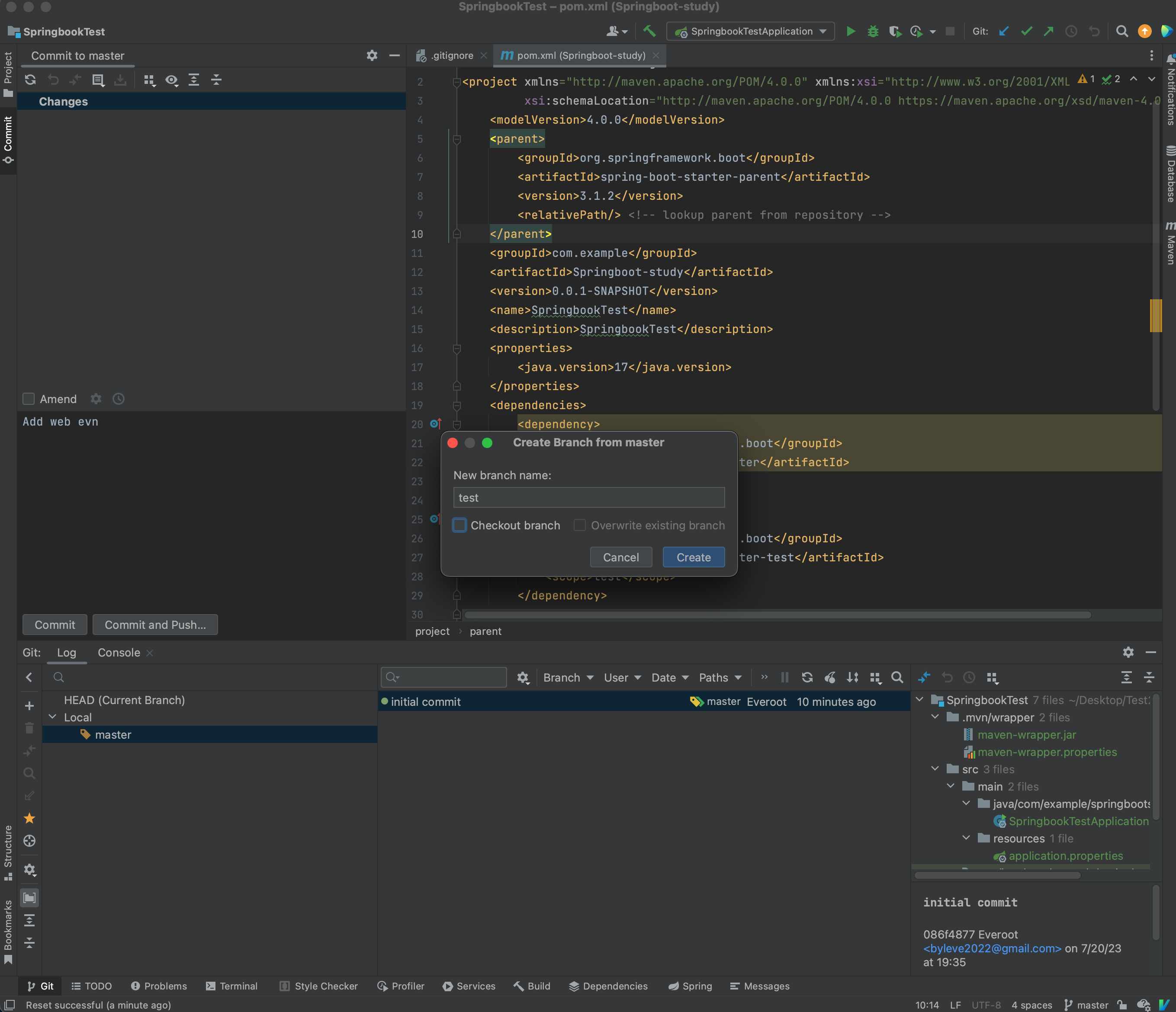Click the Git log search field

[x=444, y=677]
